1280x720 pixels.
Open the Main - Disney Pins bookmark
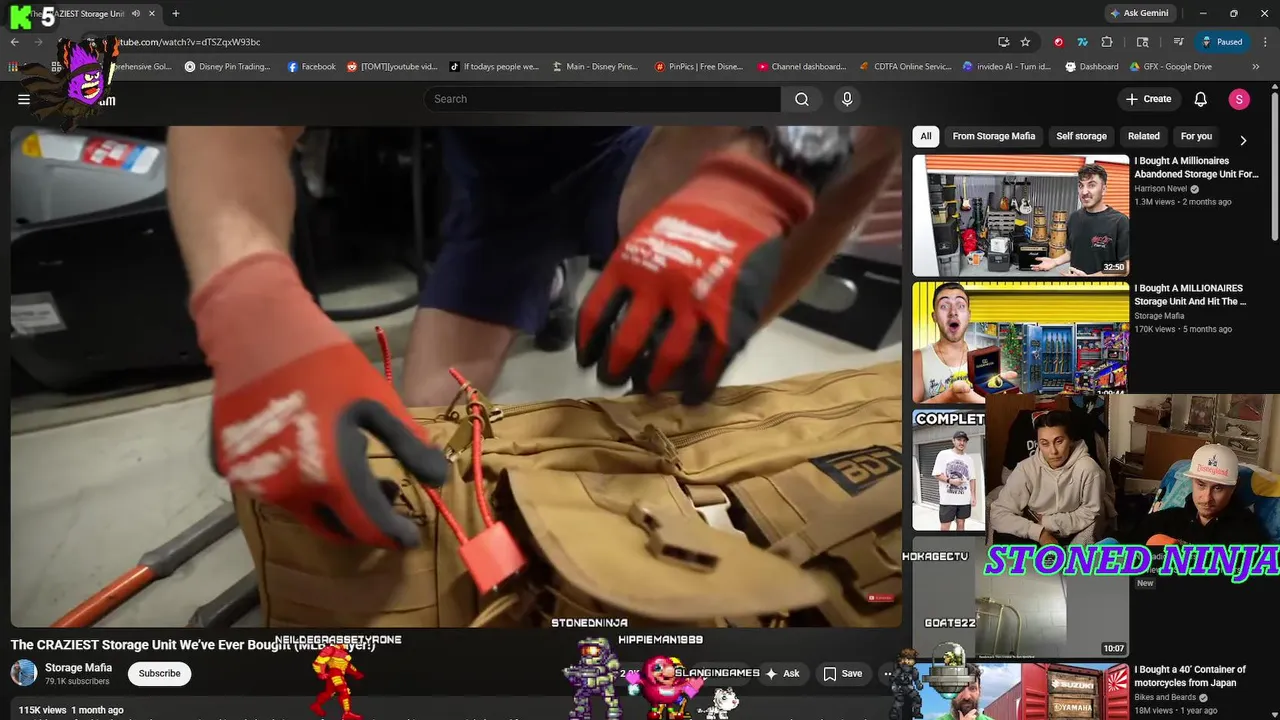pos(595,67)
